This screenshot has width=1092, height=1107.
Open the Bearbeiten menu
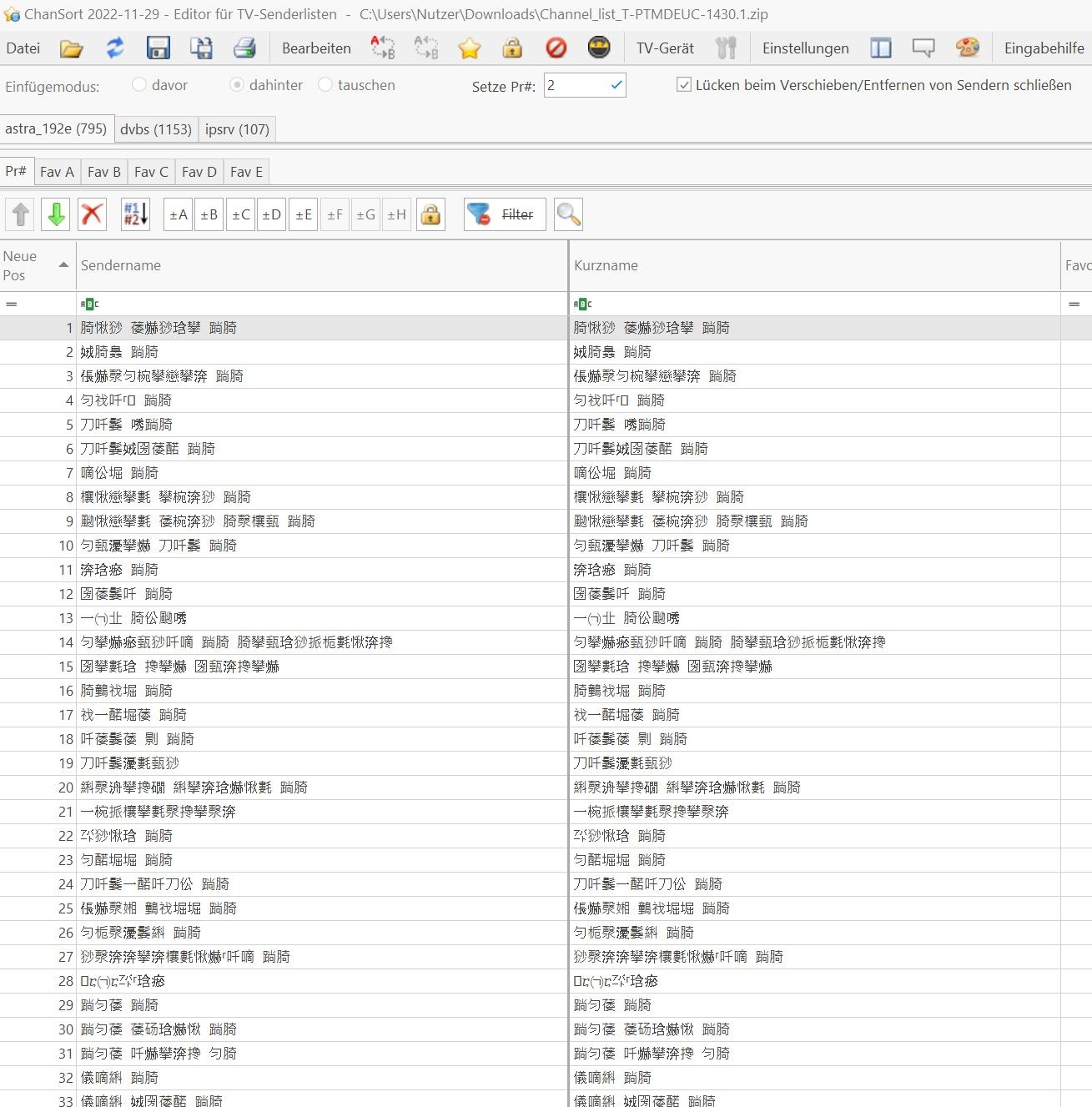[316, 48]
